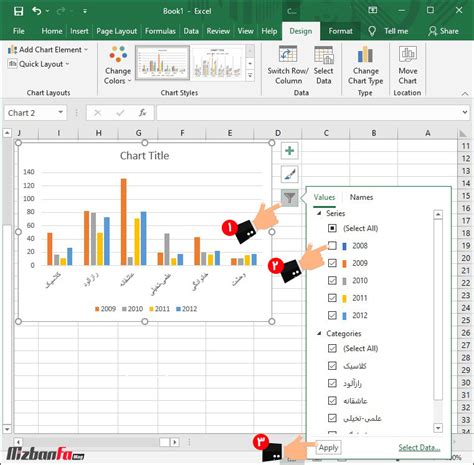474x465 pixels.
Task: Open Quick Layout dropdown
Action: pos(39,64)
